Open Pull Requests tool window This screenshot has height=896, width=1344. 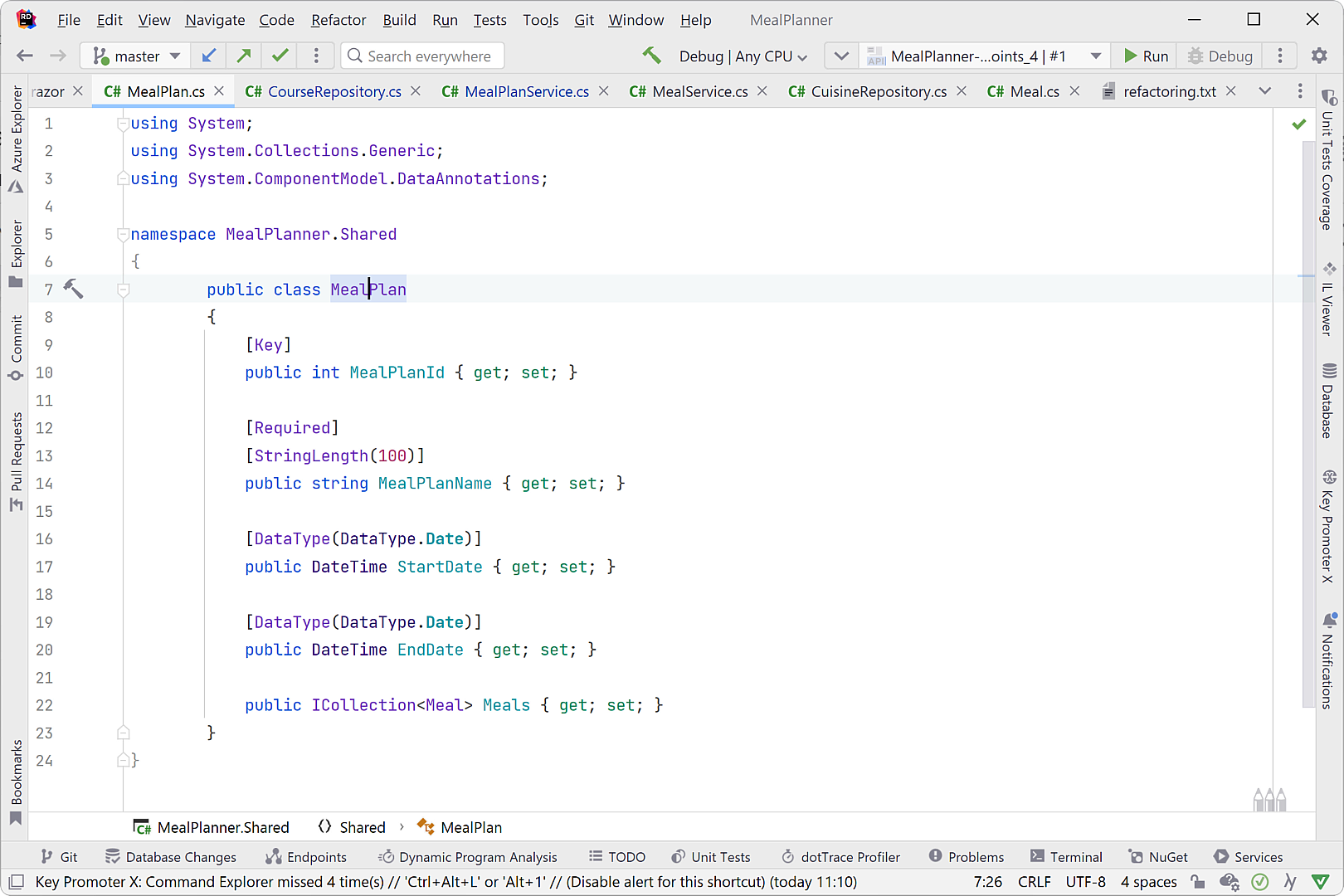pyautogui.click(x=16, y=461)
